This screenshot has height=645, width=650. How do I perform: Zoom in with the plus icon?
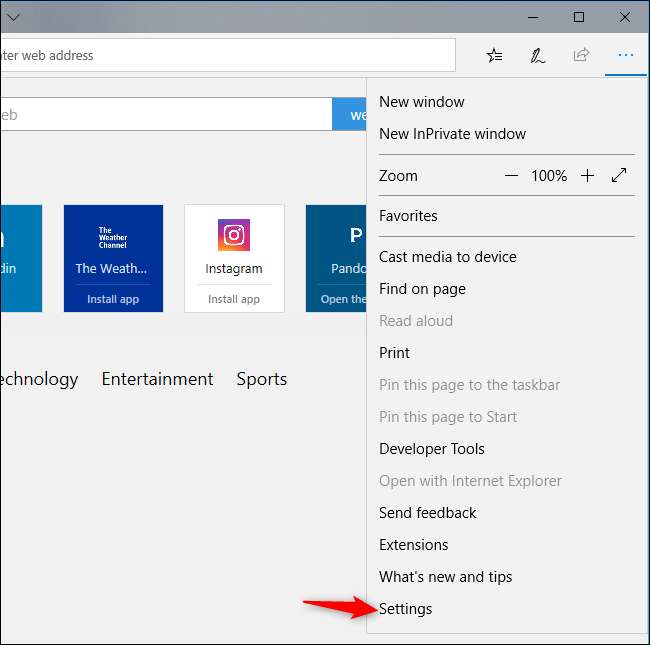tap(587, 176)
